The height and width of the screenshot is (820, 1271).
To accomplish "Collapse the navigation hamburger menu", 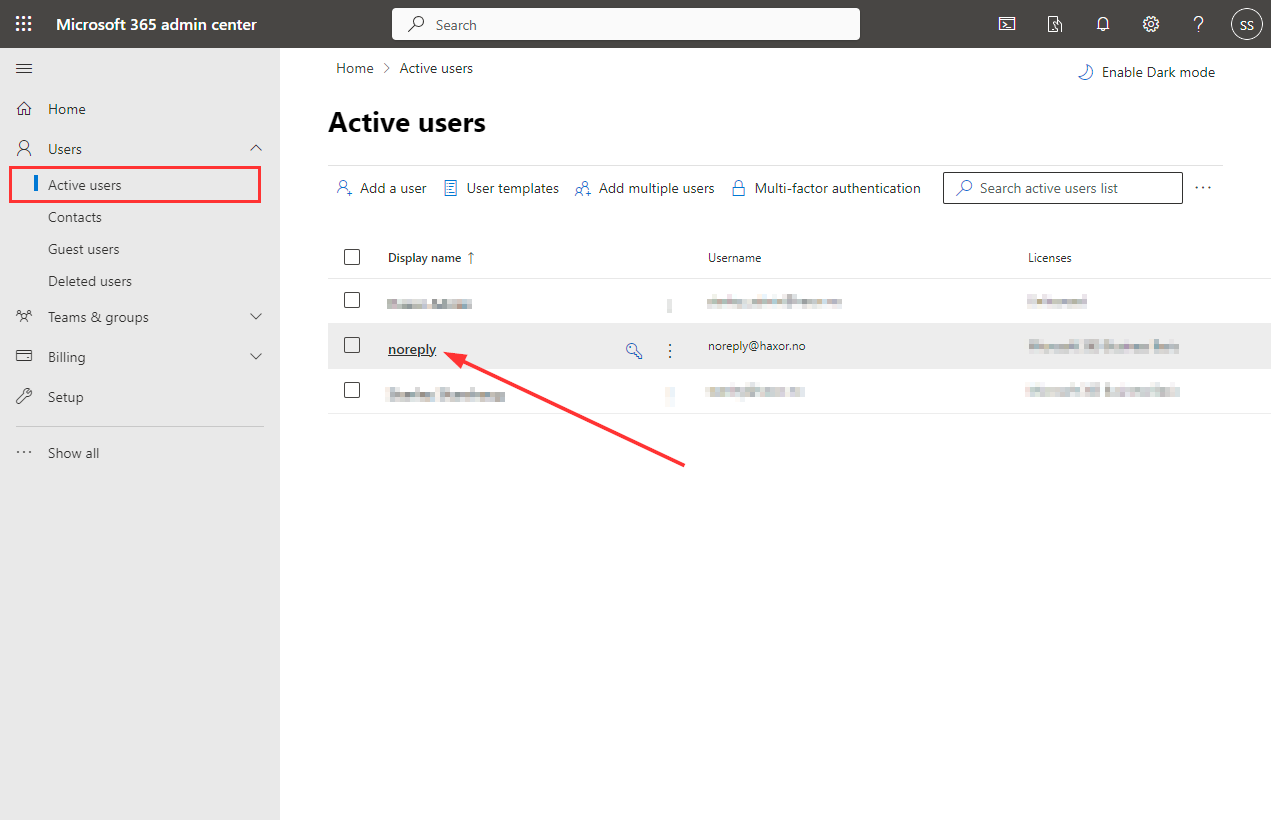I will [24, 68].
